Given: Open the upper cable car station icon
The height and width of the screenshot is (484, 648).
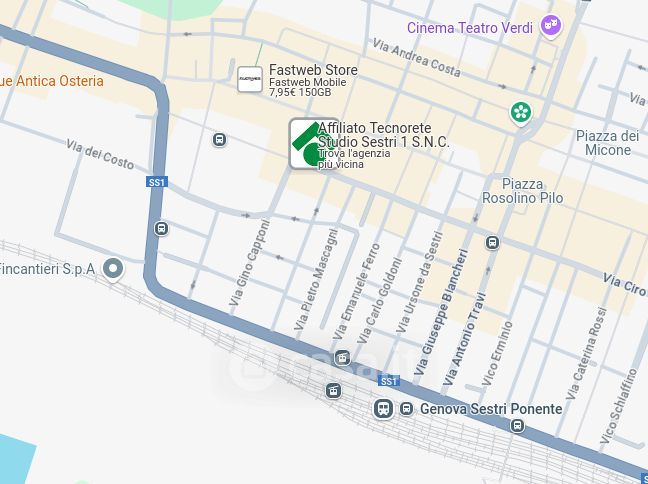Looking at the screenshot, I should pyautogui.click(x=342, y=358).
